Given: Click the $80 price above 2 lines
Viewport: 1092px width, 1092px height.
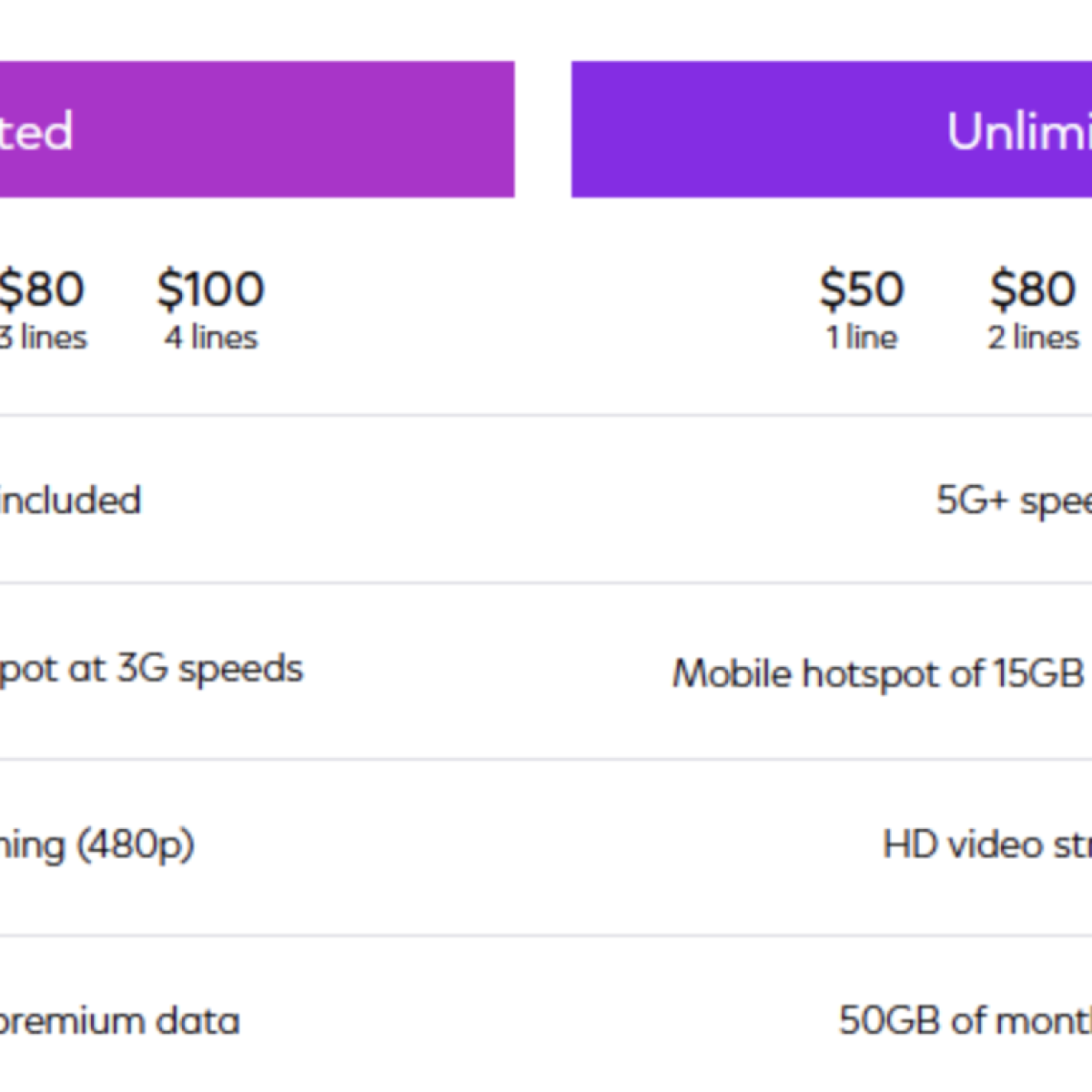Looking at the screenshot, I should 1033,289.
